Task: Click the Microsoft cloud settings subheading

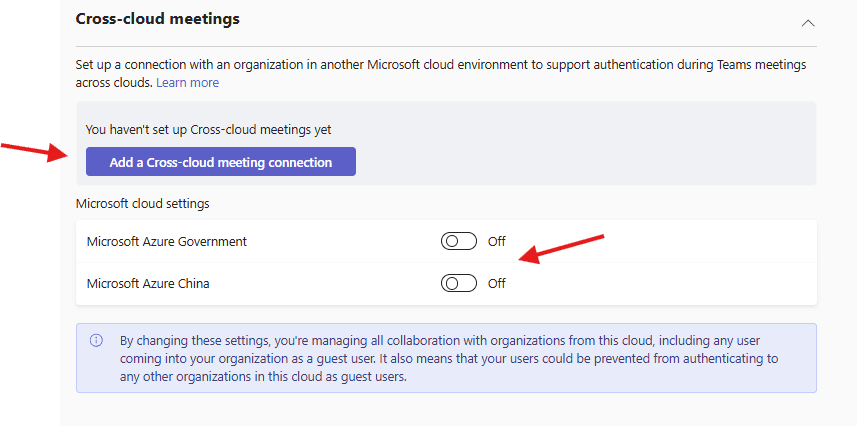Action: (142, 204)
